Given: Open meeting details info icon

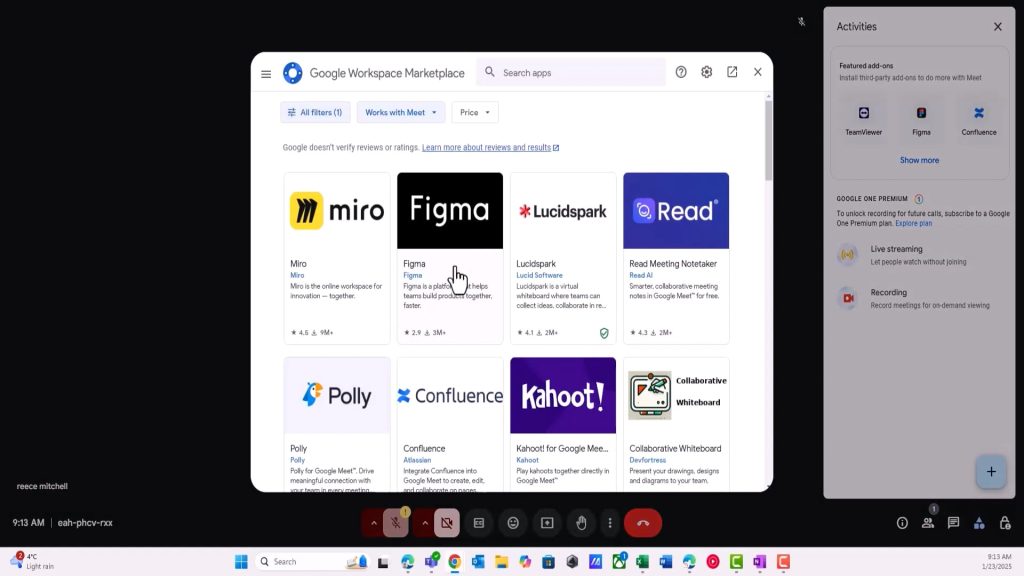Looking at the screenshot, I should pyautogui.click(x=902, y=523).
